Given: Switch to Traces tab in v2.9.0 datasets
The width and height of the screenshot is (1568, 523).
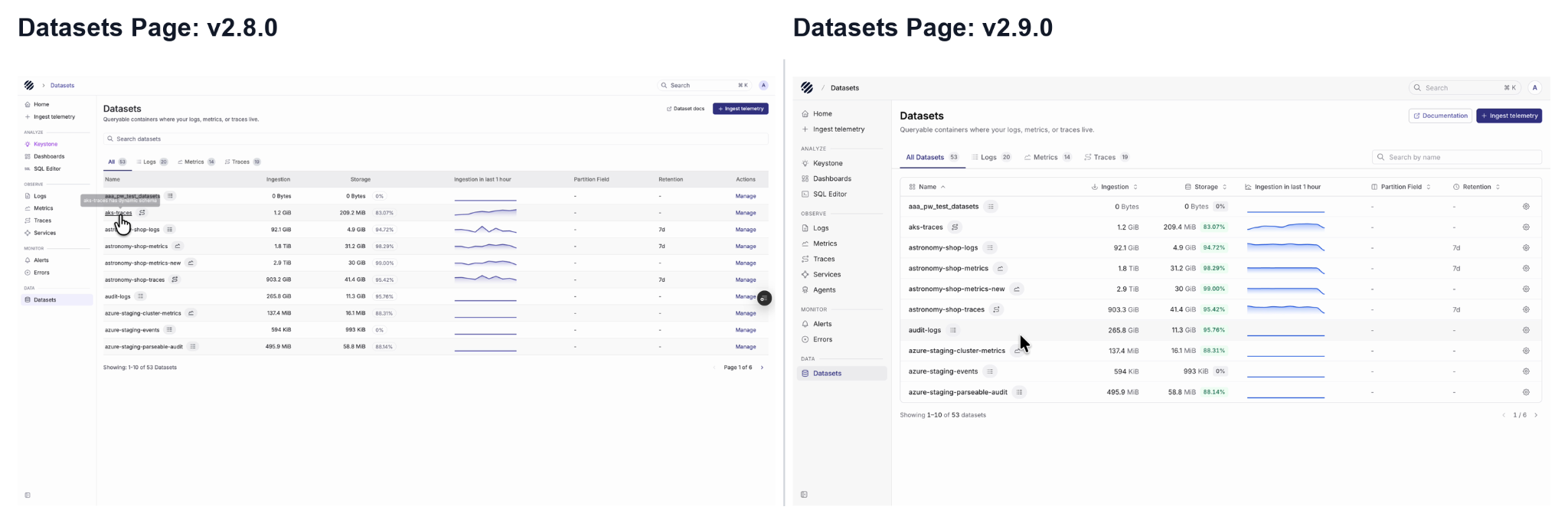Looking at the screenshot, I should (1107, 157).
